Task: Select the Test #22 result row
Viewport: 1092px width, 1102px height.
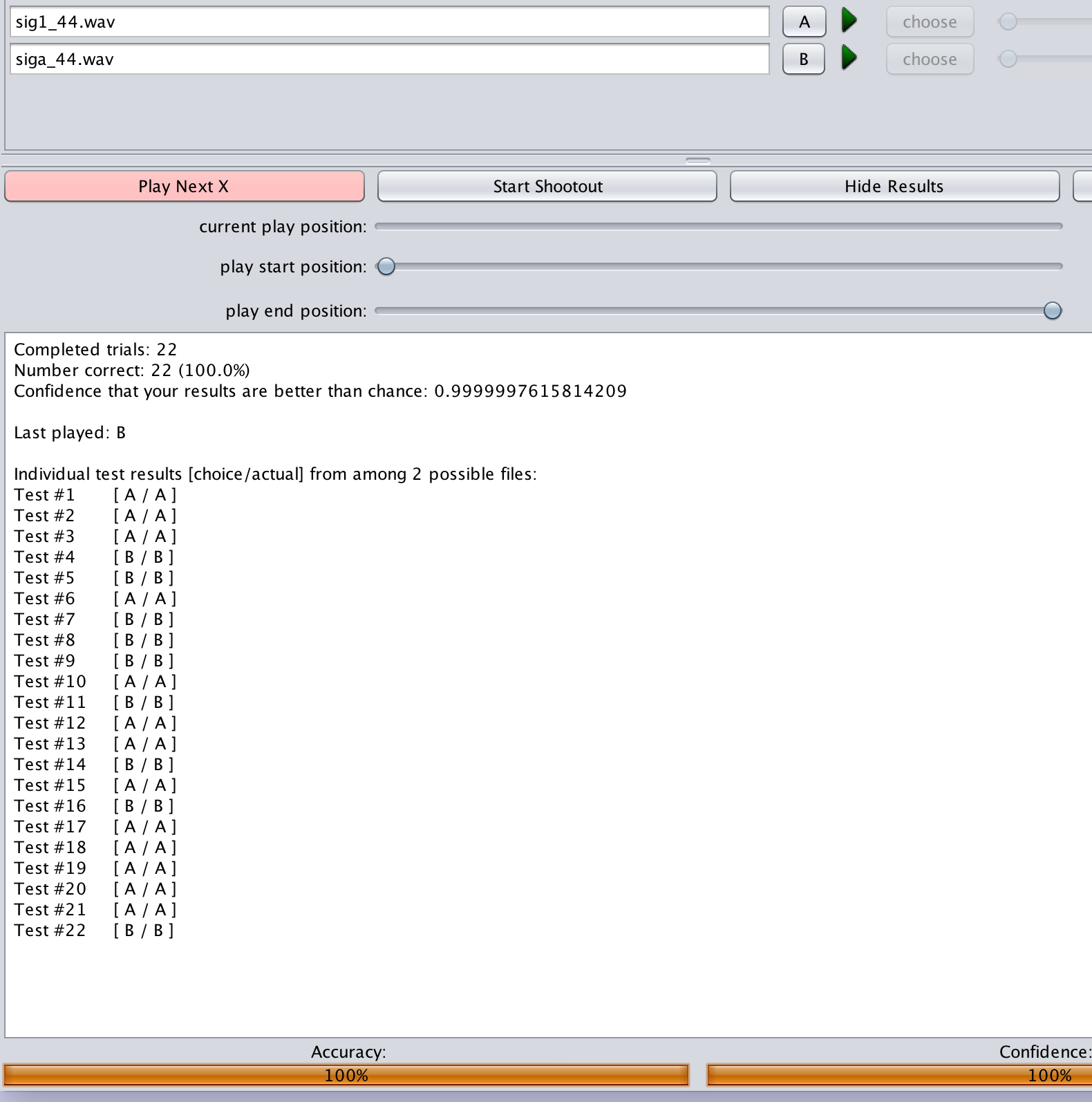Action: (x=94, y=930)
